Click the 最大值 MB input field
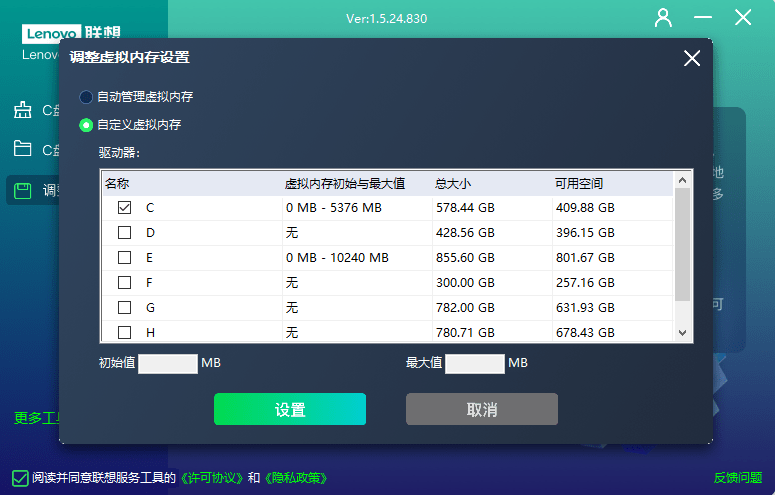 click(474, 363)
